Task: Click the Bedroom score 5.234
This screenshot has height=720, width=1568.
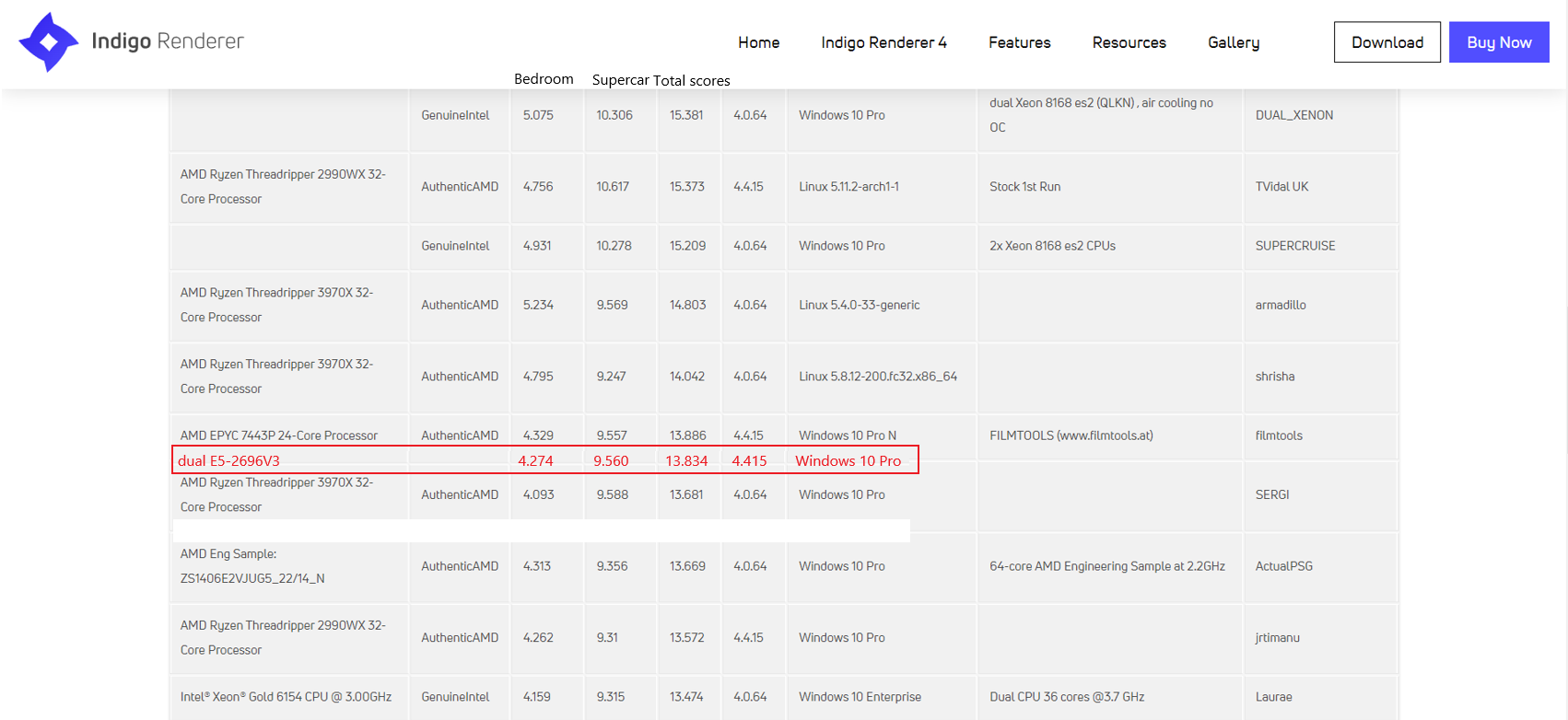Action: coord(538,305)
